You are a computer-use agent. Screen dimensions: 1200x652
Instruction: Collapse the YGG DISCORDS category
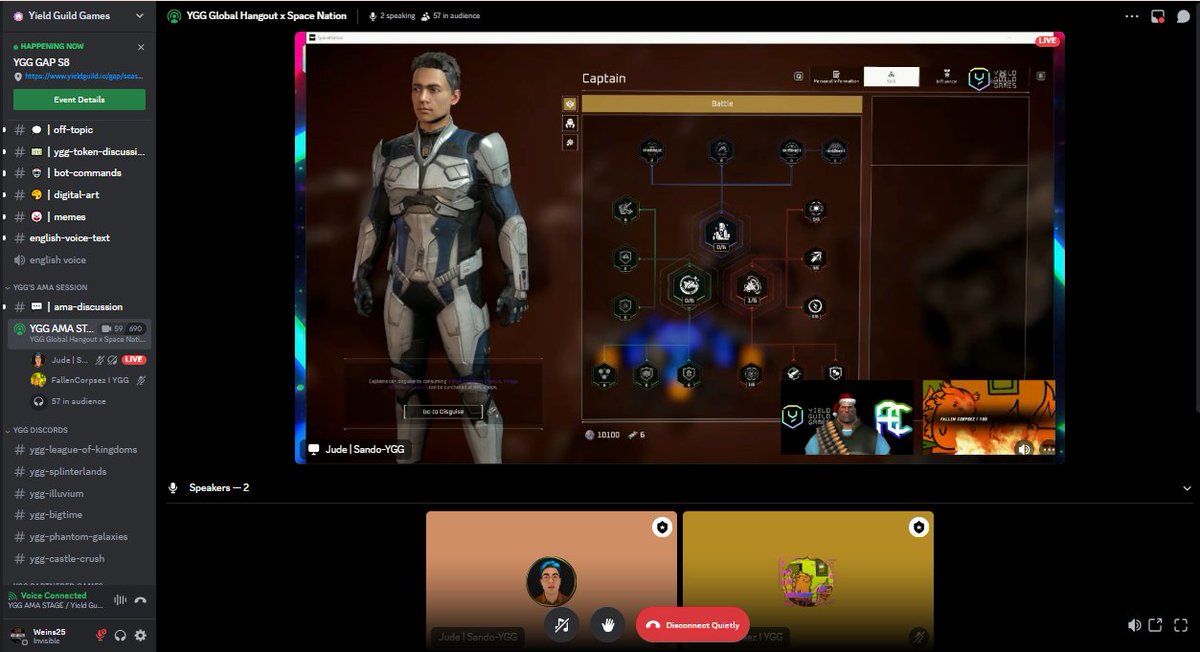click(x=37, y=430)
